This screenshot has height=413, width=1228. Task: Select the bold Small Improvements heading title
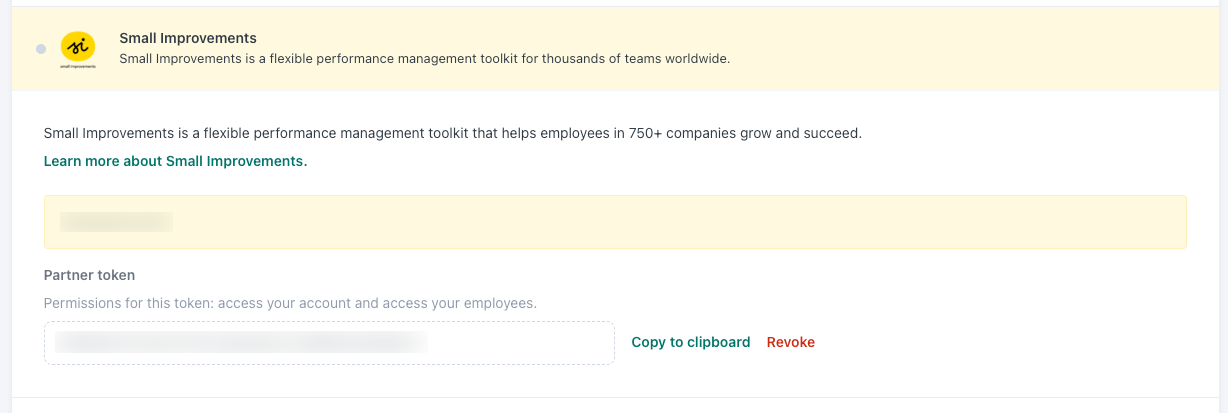pos(188,38)
